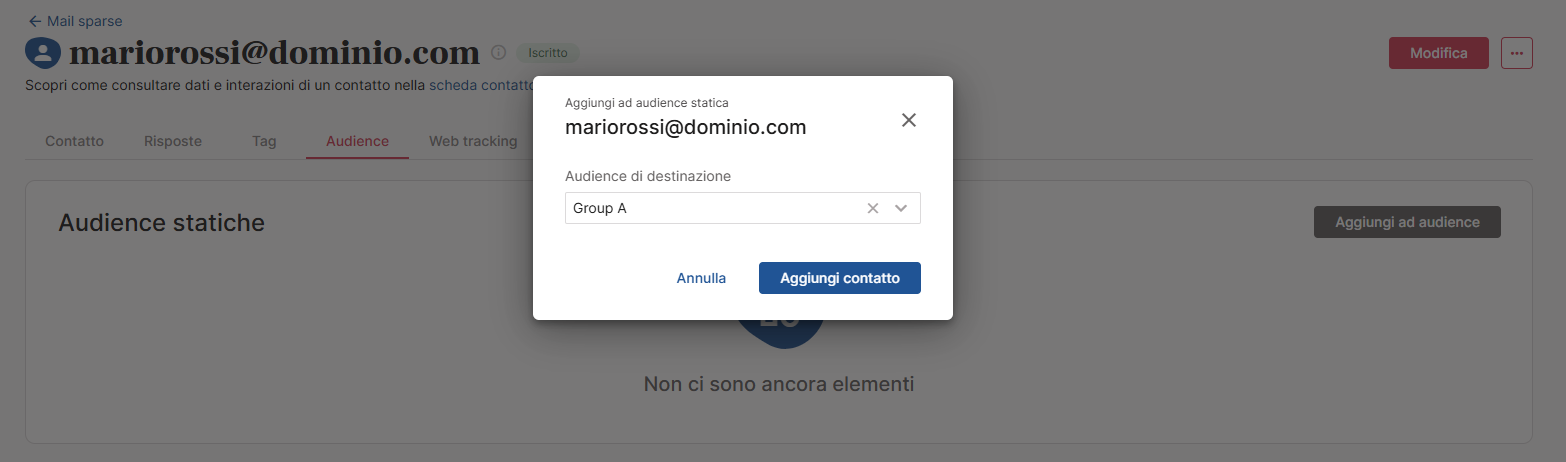
Task: Select the Audience tab
Action: [357, 141]
